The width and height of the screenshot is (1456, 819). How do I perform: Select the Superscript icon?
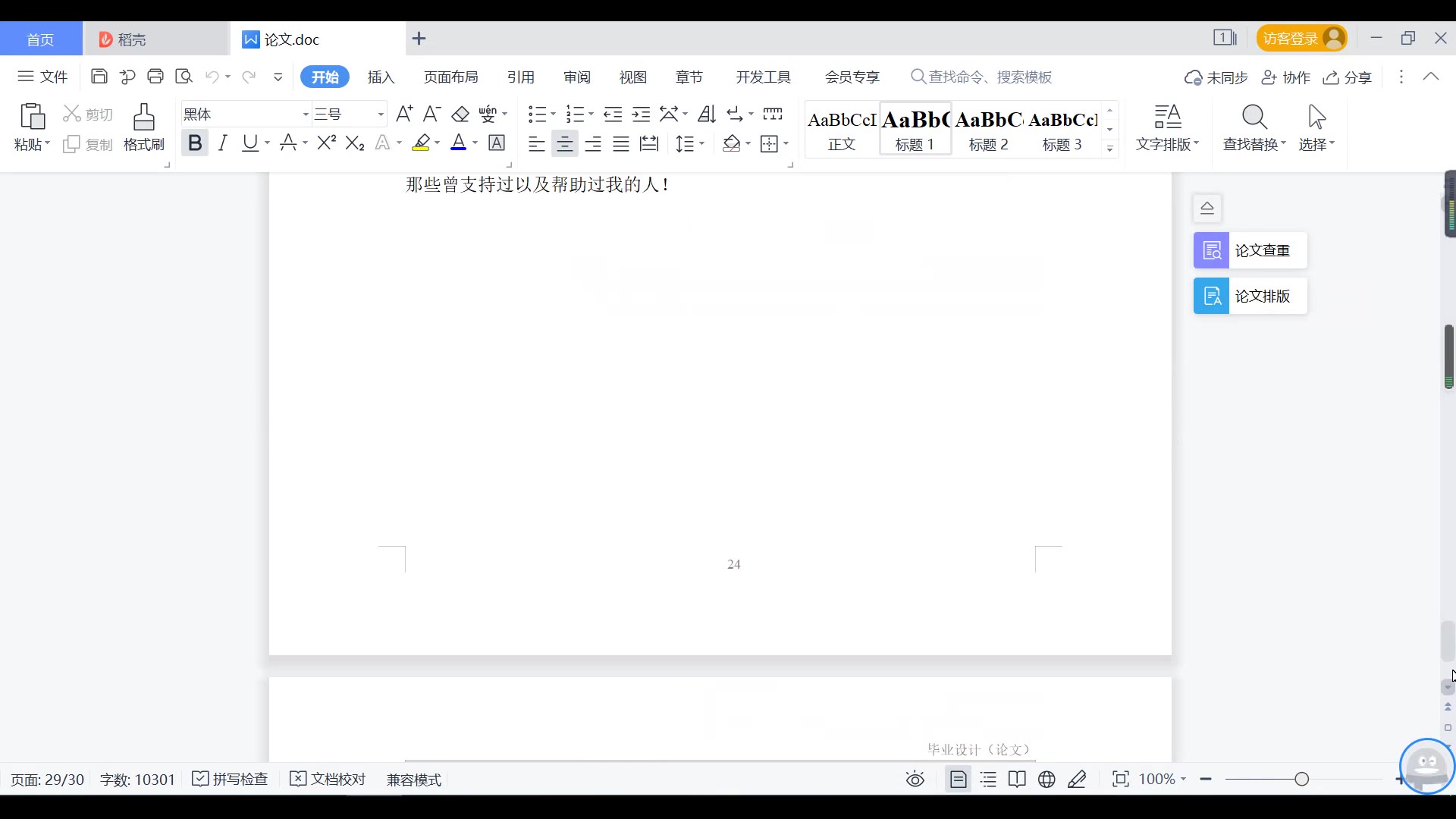pos(326,143)
